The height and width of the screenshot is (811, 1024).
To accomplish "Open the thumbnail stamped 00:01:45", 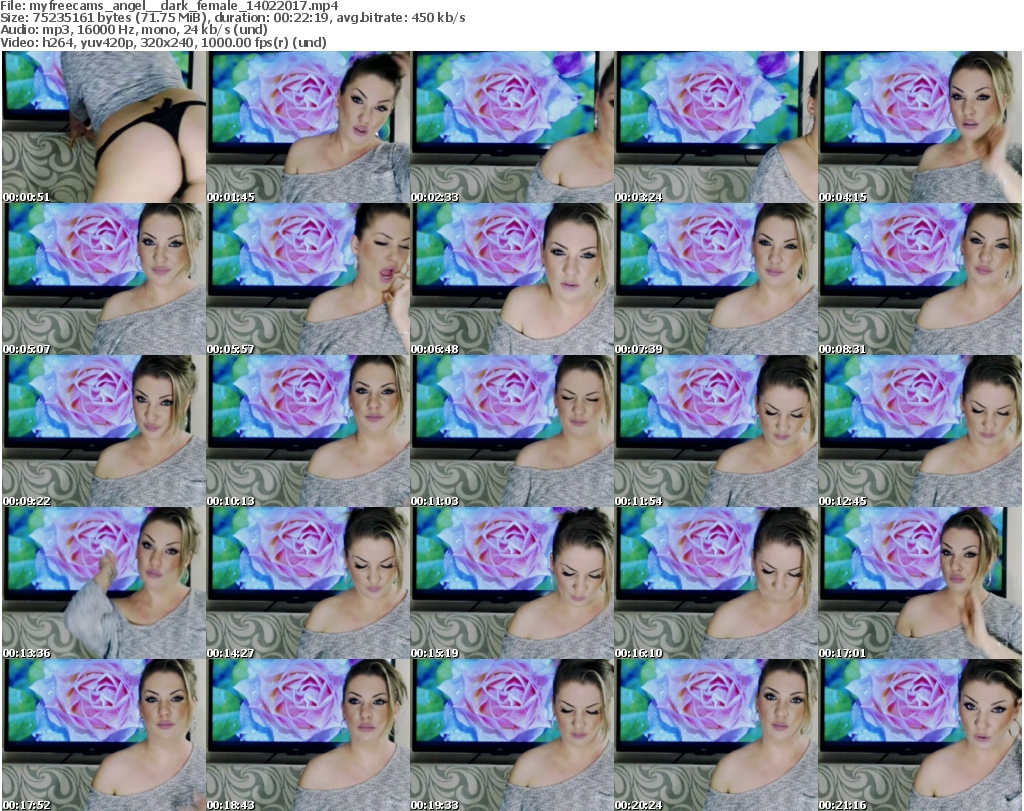I will pyautogui.click(x=308, y=127).
